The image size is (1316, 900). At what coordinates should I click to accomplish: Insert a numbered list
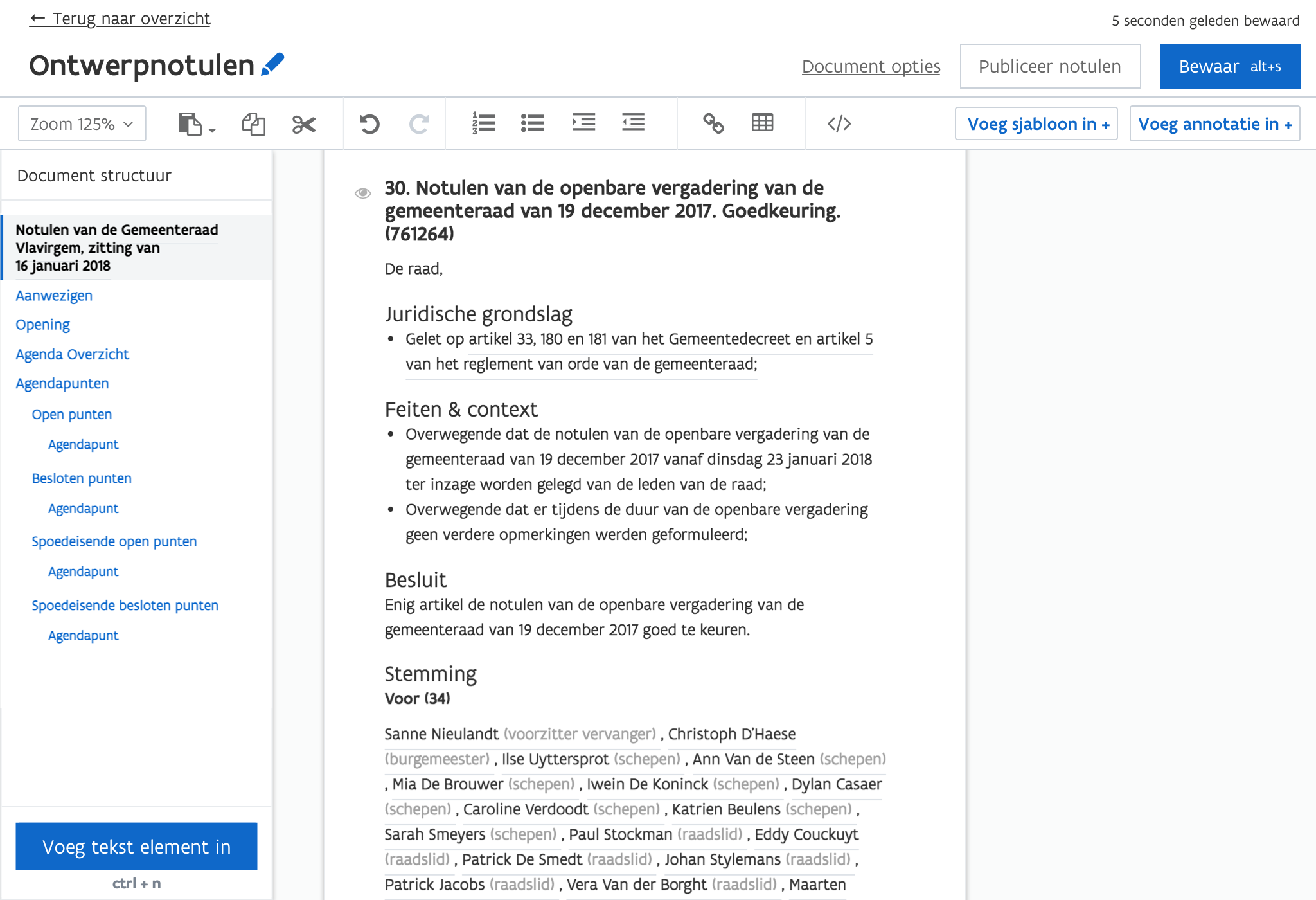[x=483, y=123]
